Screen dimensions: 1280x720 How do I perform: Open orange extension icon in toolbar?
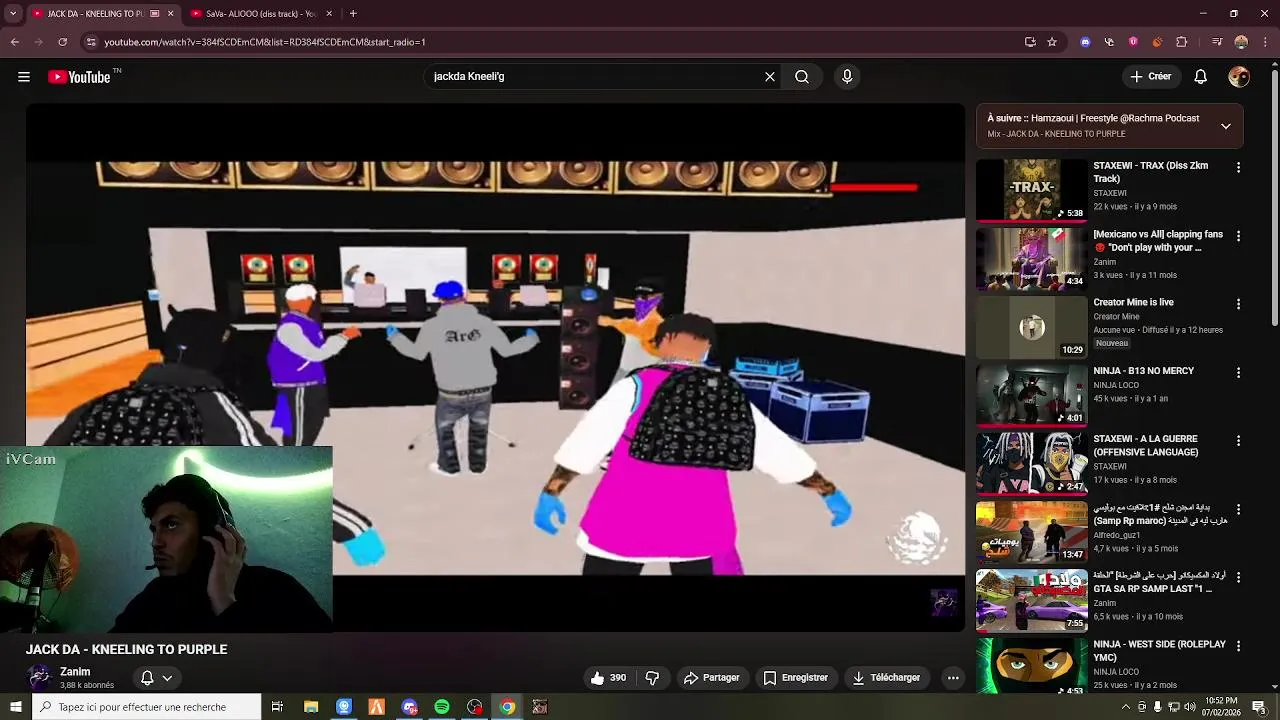[1157, 42]
